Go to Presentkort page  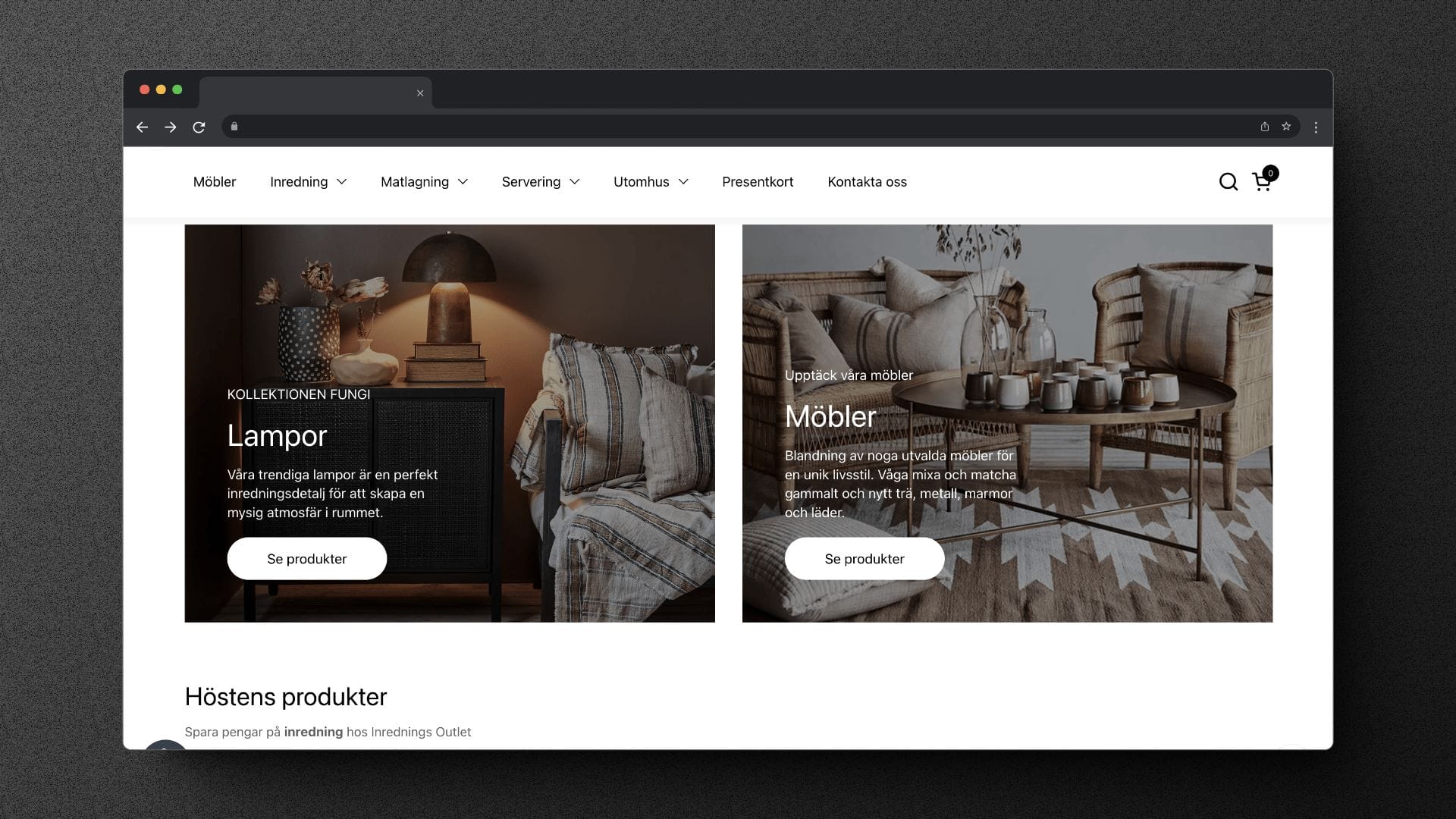758,182
